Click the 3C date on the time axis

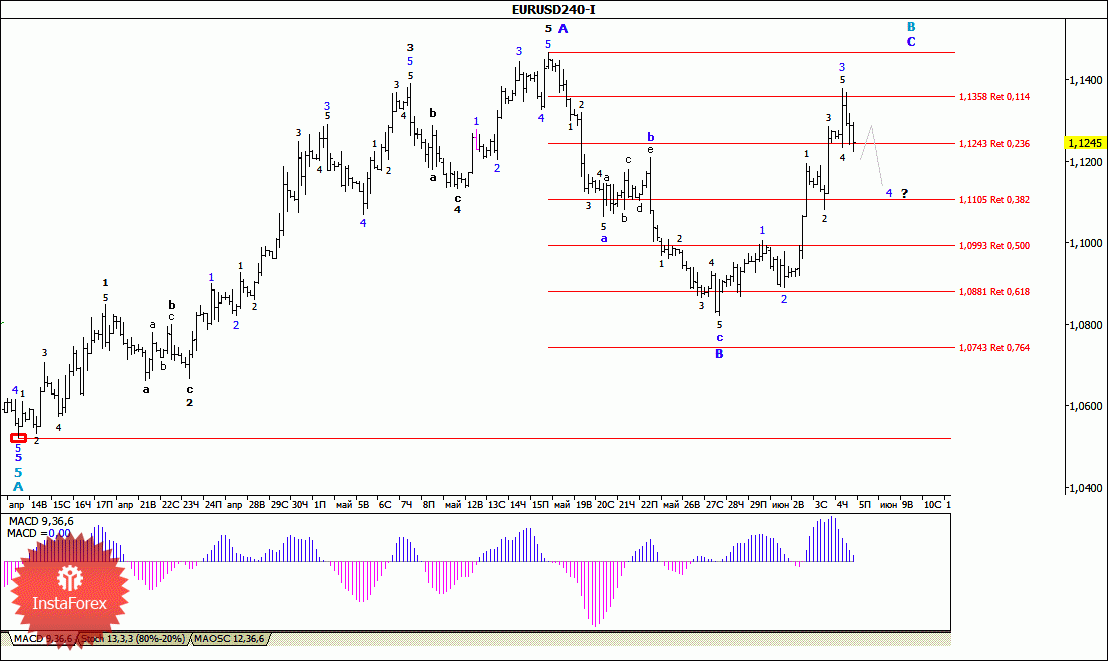(821, 505)
